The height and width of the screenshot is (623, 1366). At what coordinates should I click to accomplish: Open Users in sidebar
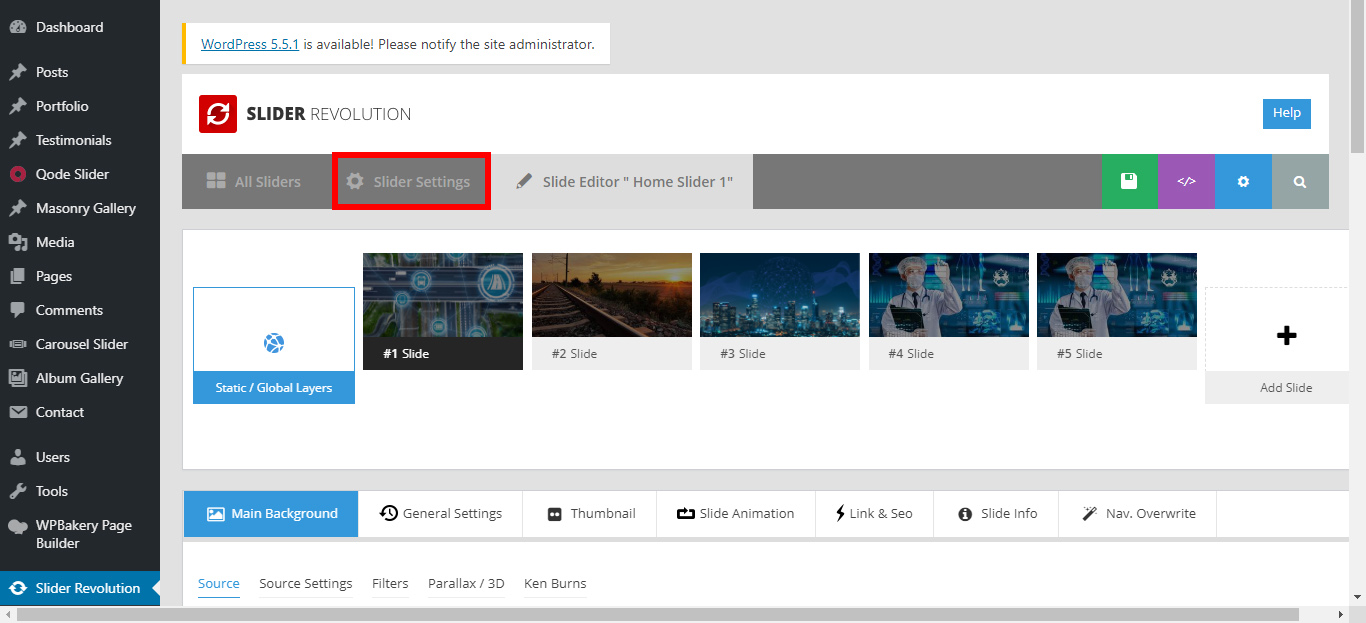[x=80, y=457]
